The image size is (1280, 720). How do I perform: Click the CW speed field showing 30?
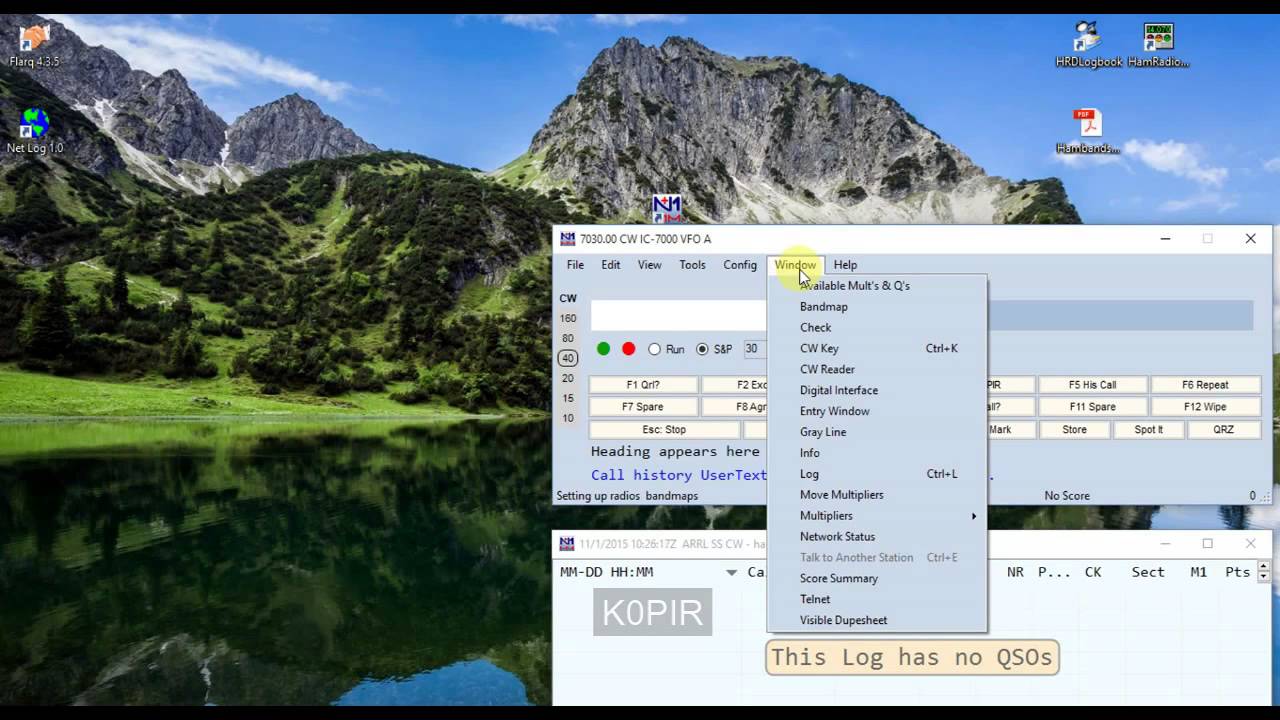coord(754,349)
